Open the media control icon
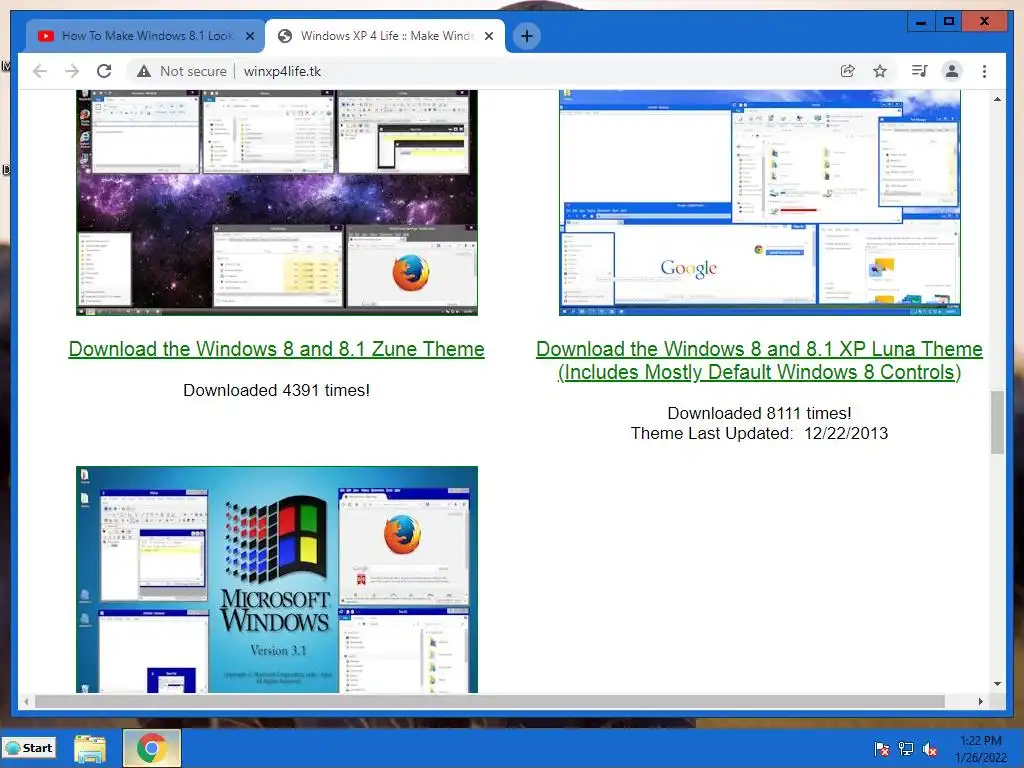1024x768 pixels. (920, 71)
